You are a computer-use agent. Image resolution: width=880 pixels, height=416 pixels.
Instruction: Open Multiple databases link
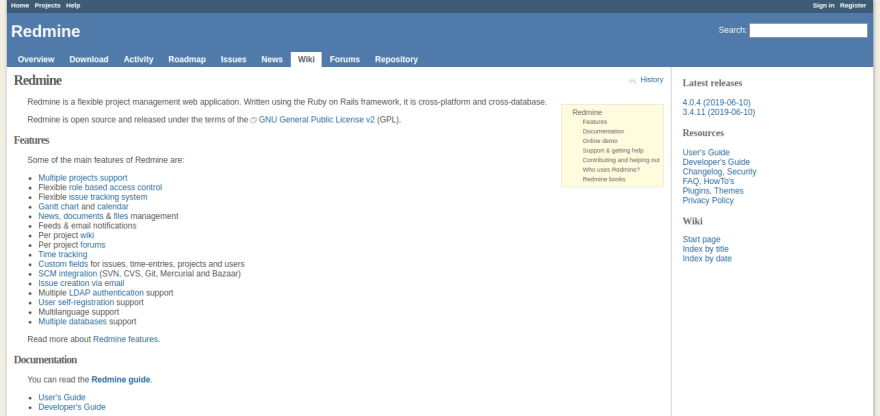(72, 322)
